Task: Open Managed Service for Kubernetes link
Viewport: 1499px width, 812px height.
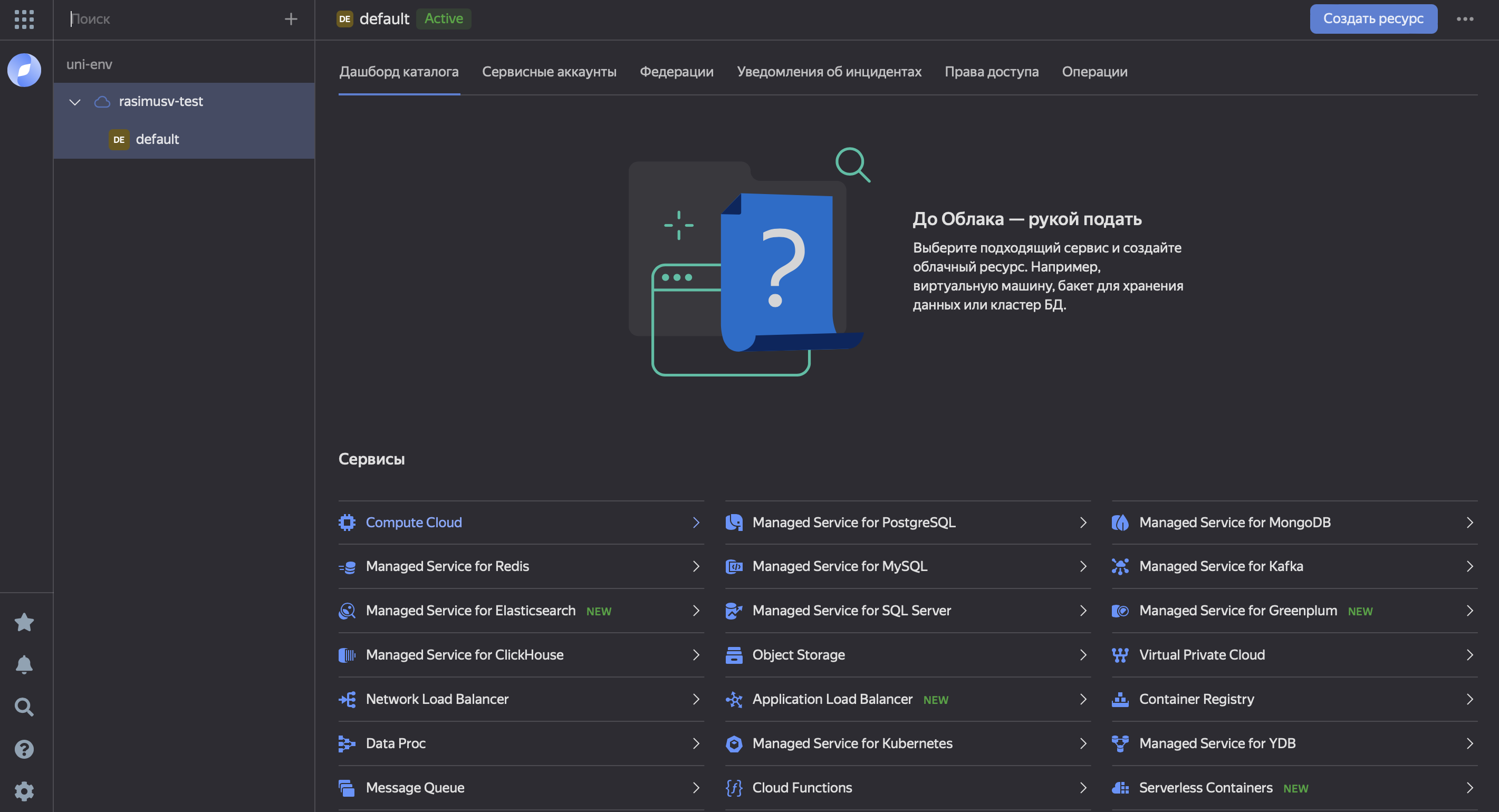Action: tap(852, 743)
